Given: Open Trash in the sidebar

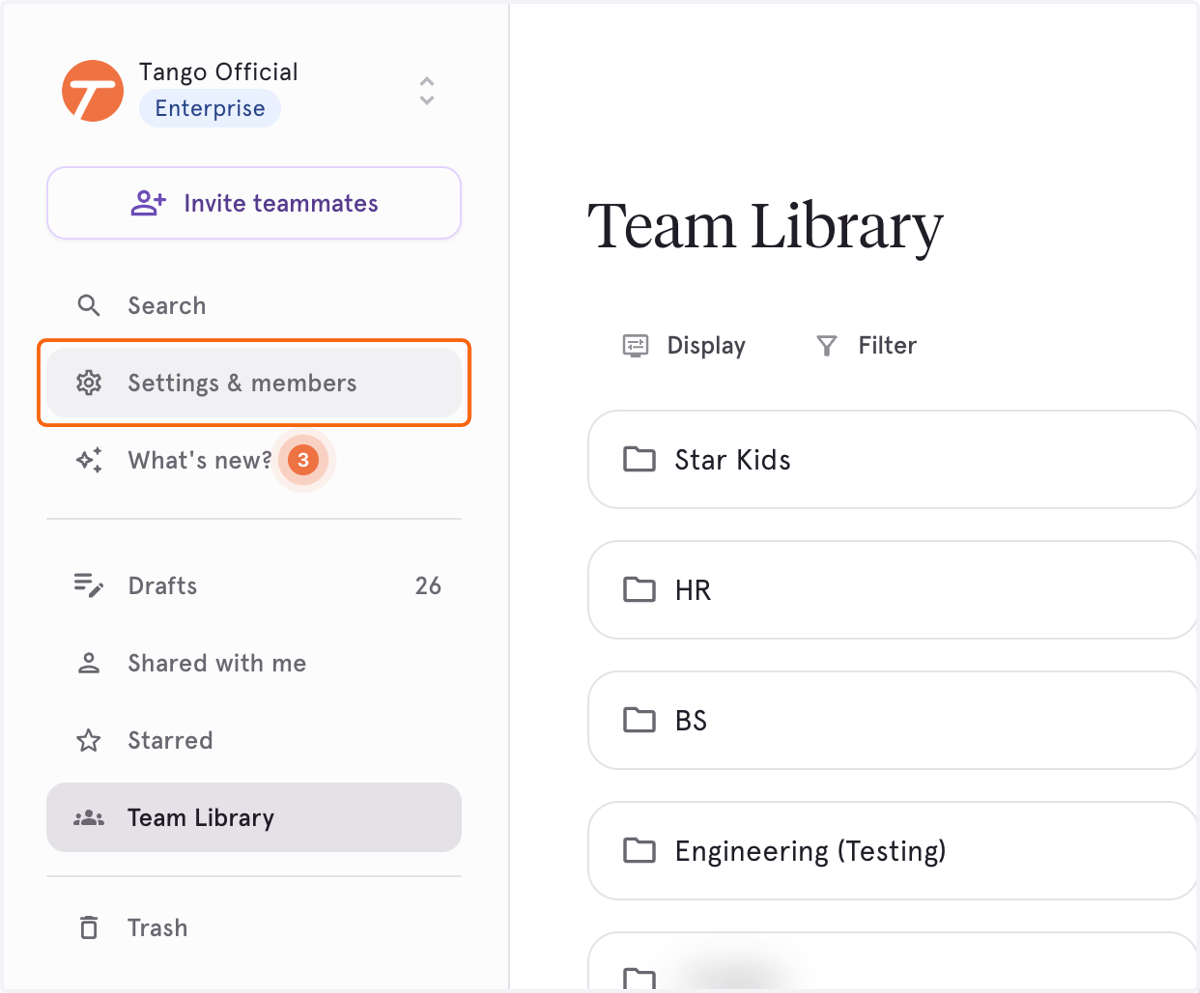Looking at the screenshot, I should [x=254, y=928].
